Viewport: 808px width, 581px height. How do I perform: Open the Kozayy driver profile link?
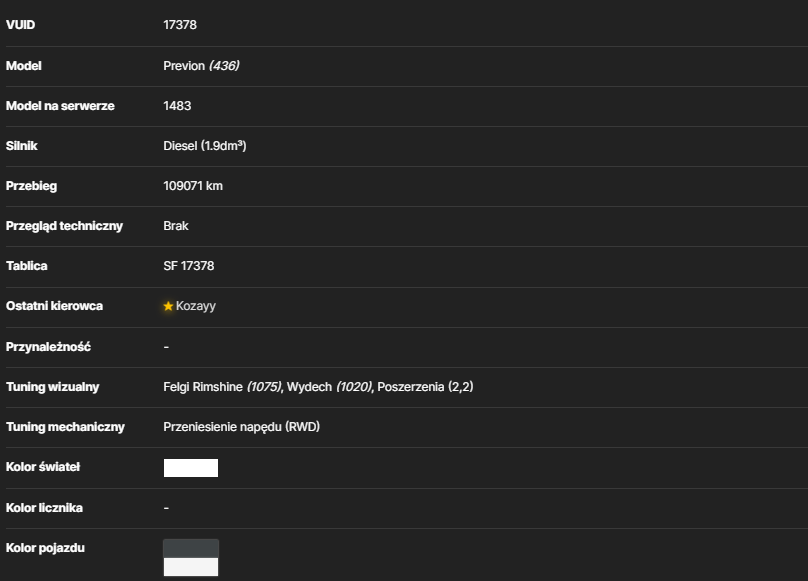tap(196, 306)
